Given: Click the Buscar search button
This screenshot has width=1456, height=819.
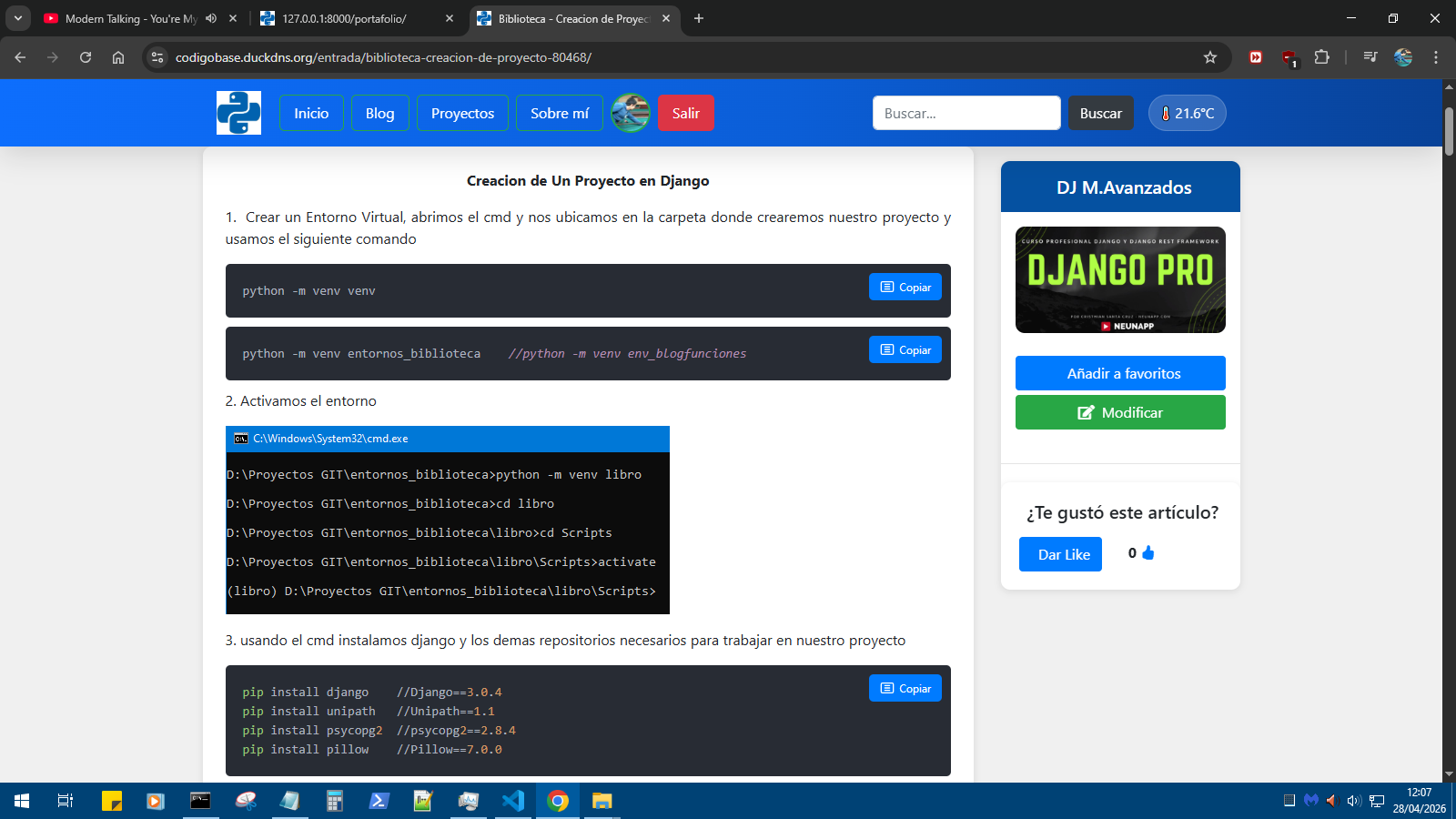Looking at the screenshot, I should click(x=1101, y=113).
